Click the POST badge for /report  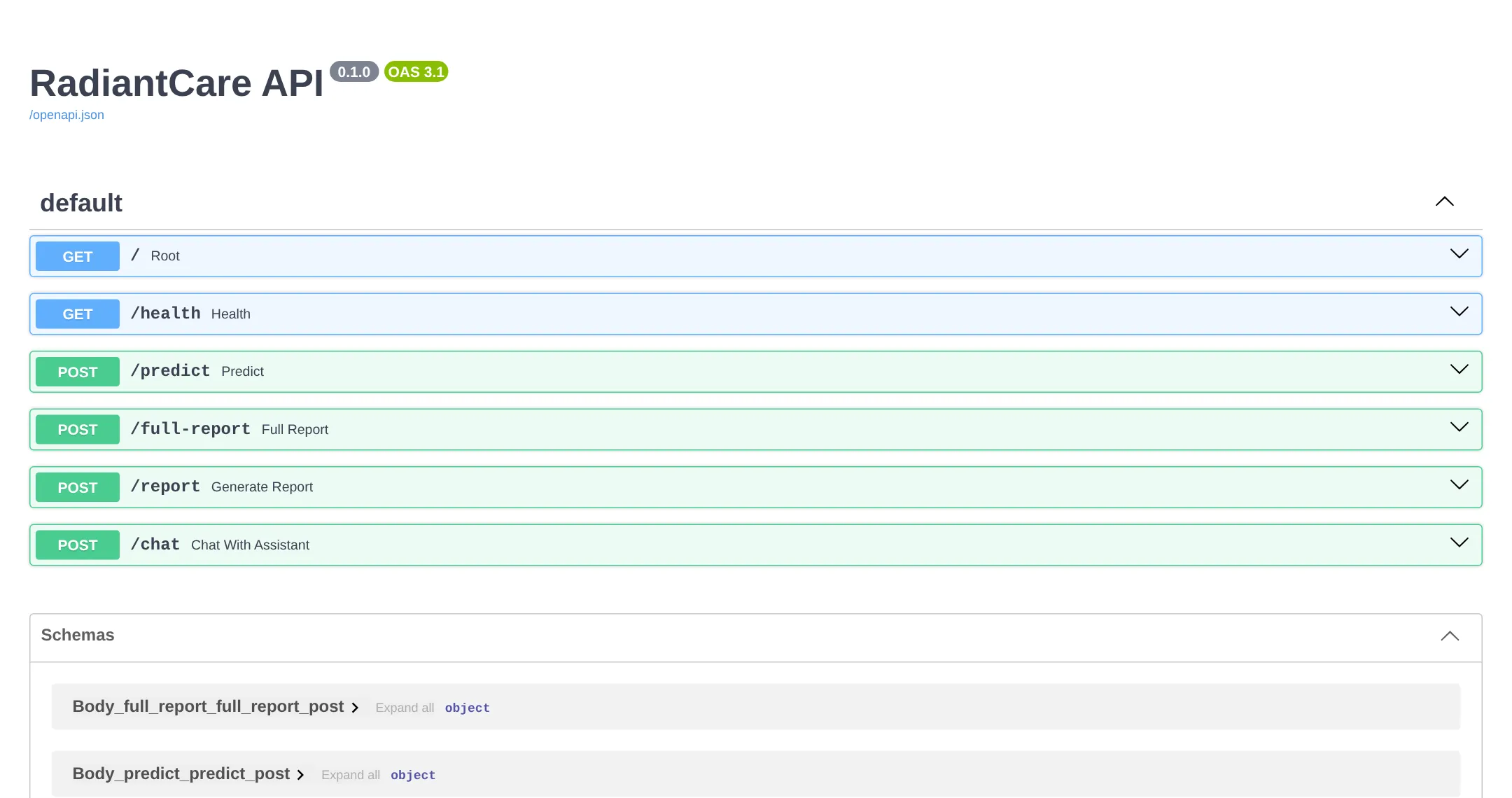[78, 487]
